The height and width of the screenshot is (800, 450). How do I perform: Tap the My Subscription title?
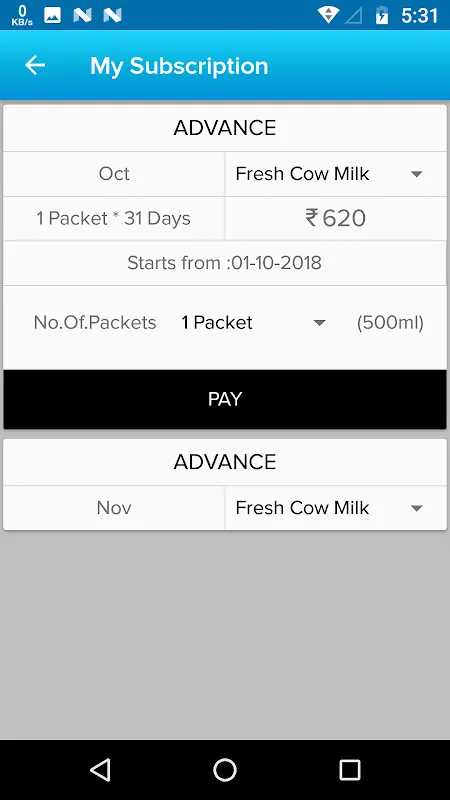click(179, 66)
